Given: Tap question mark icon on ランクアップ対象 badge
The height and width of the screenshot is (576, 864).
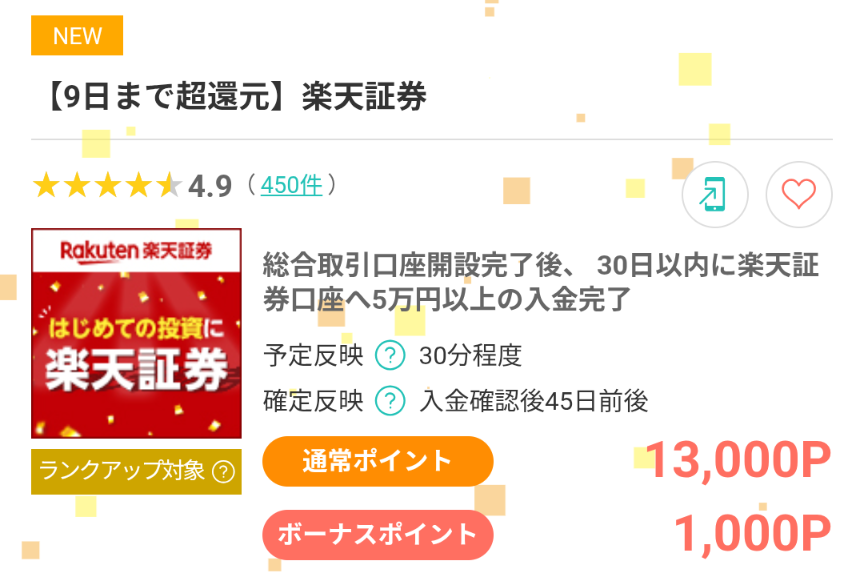Looking at the screenshot, I should tap(224, 471).
